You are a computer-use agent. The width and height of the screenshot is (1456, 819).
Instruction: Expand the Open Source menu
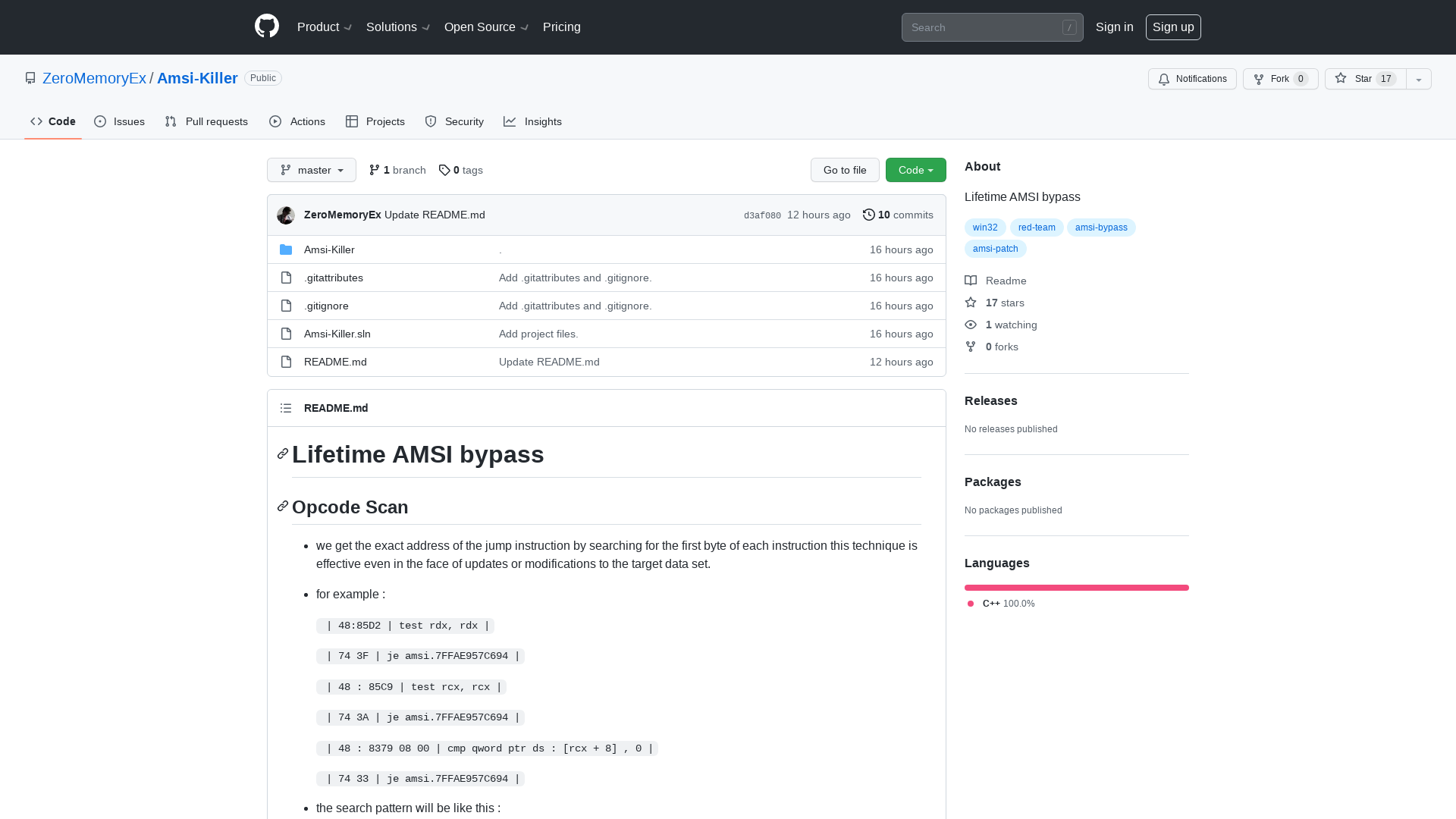click(x=486, y=27)
